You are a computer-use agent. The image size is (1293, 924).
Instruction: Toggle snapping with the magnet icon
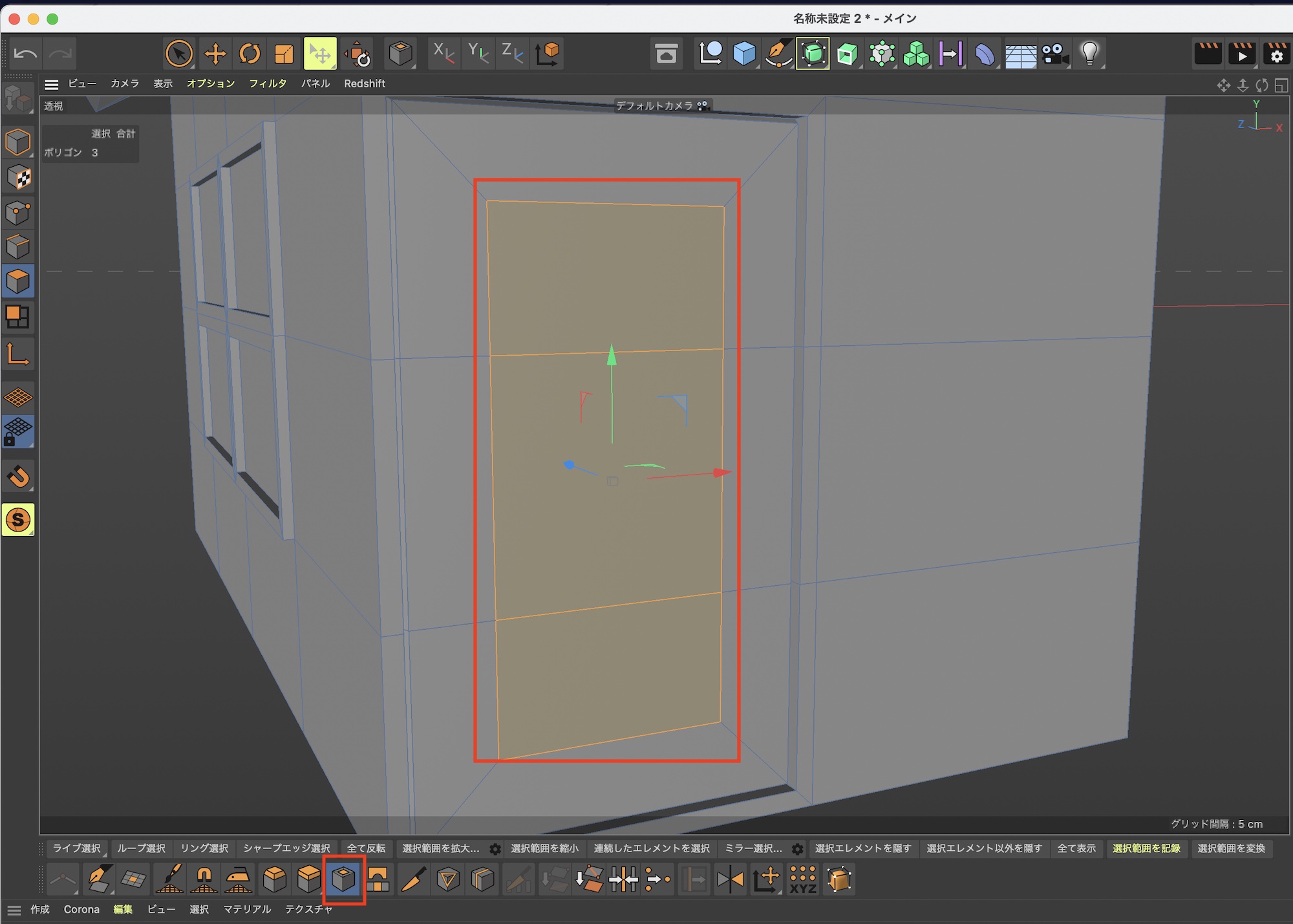click(x=18, y=477)
